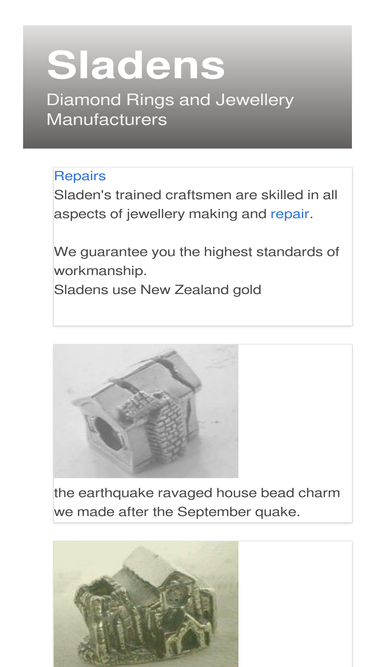Open the blue Repairs heading link

(80, 176)
